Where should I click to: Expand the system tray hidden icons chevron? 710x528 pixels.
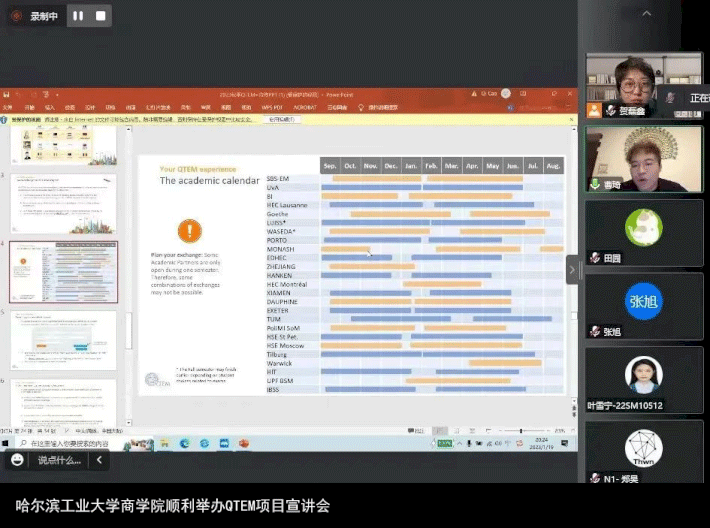(x=460, y=444)
